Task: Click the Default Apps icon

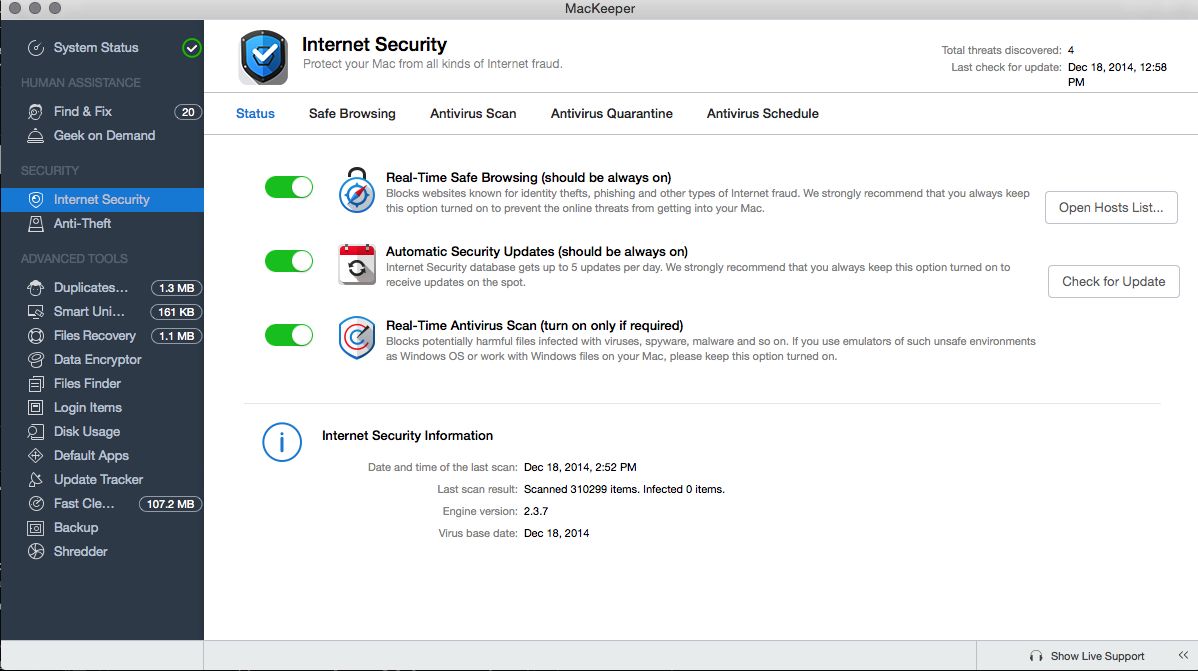Action: click(x=36, y=455)
